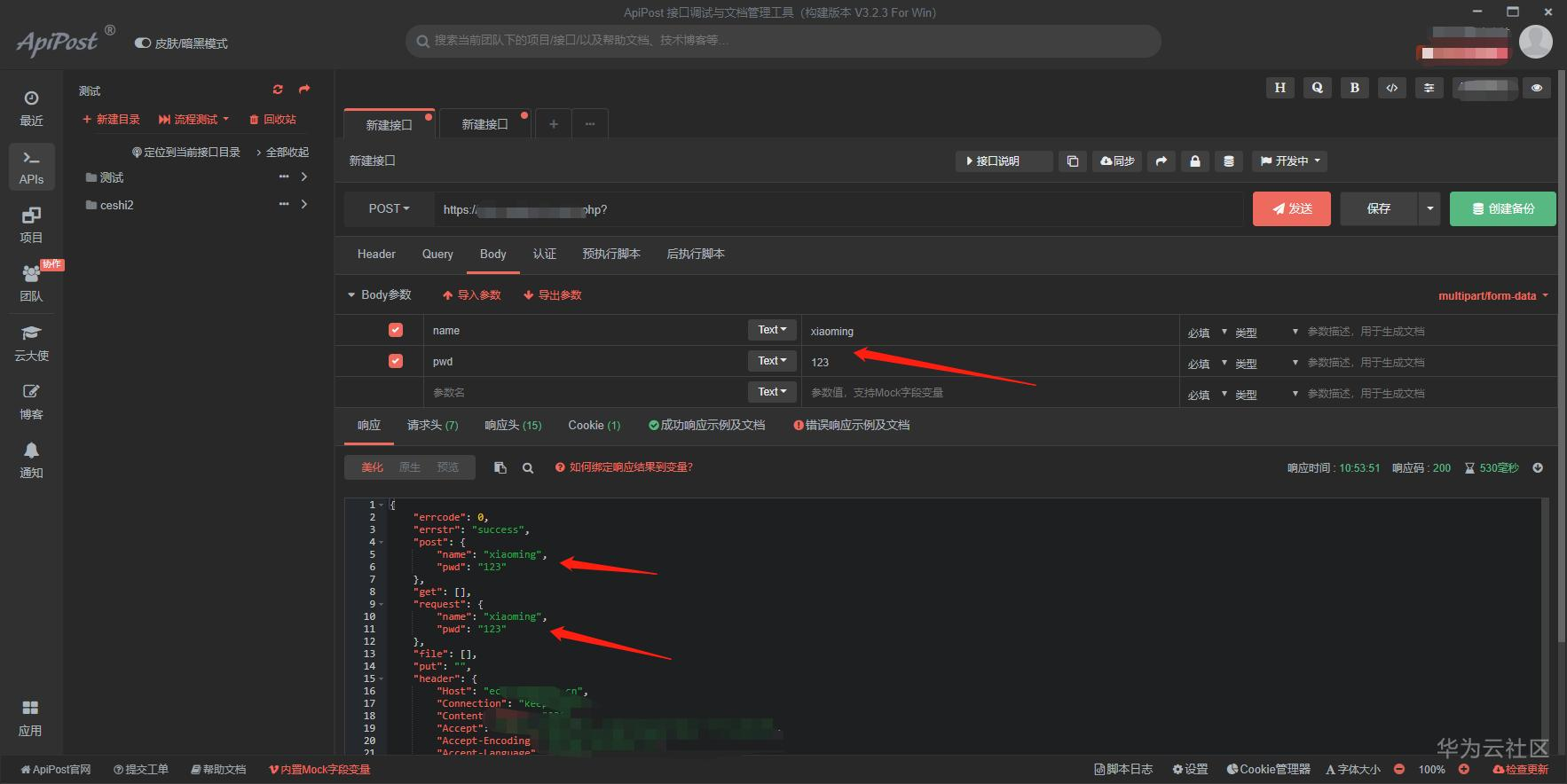Lock the current interface
The height and width of the screenshot is (784, 1567).
tap(1194, 161)
